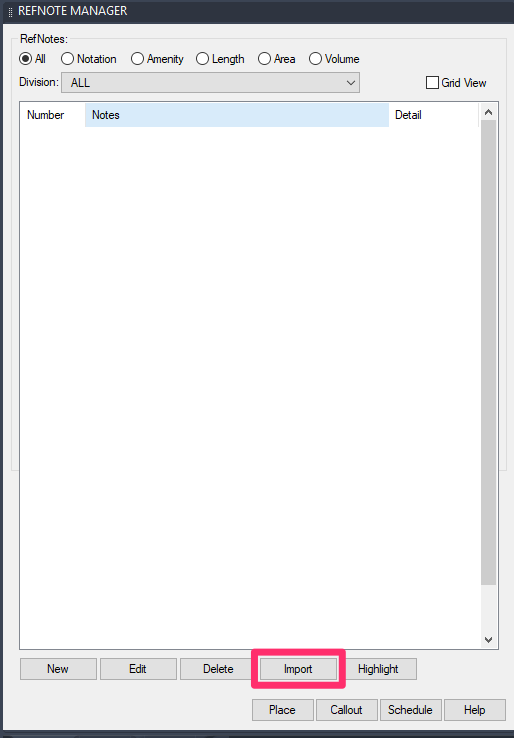The width and height of the screenshot is (514, 738).
Task: Pick the Length radio option
Action: 202,59
